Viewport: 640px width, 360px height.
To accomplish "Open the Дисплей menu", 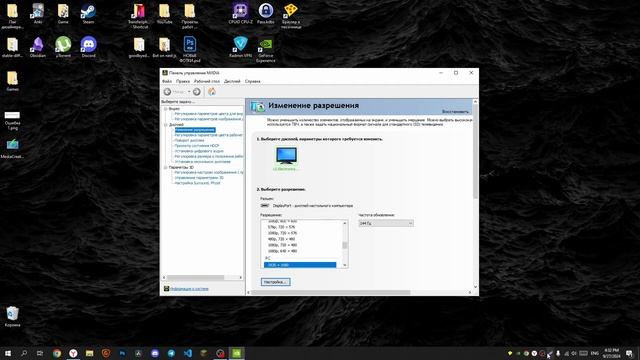I will coord(232,81).
